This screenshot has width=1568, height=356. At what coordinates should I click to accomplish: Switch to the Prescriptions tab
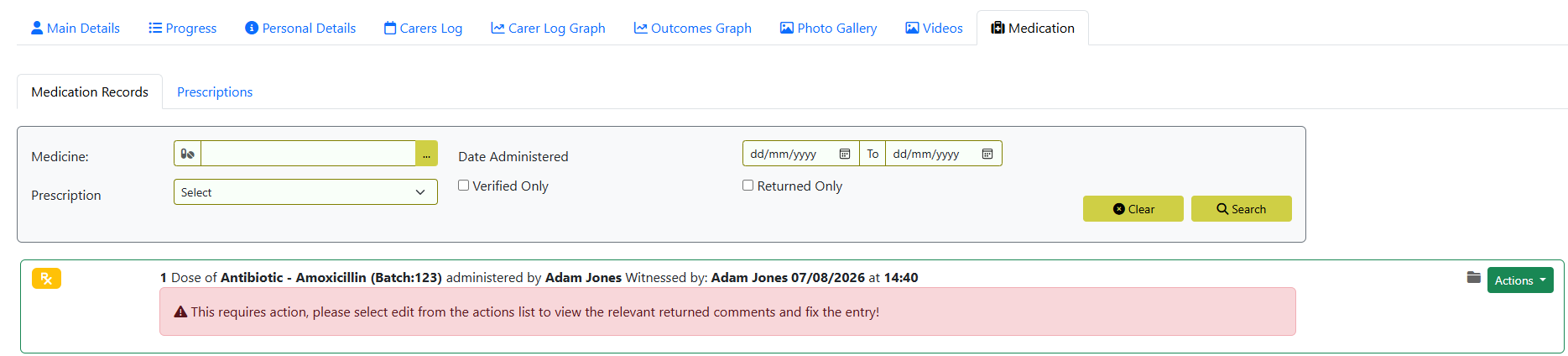pyautogui.click(x=215, y=92)
